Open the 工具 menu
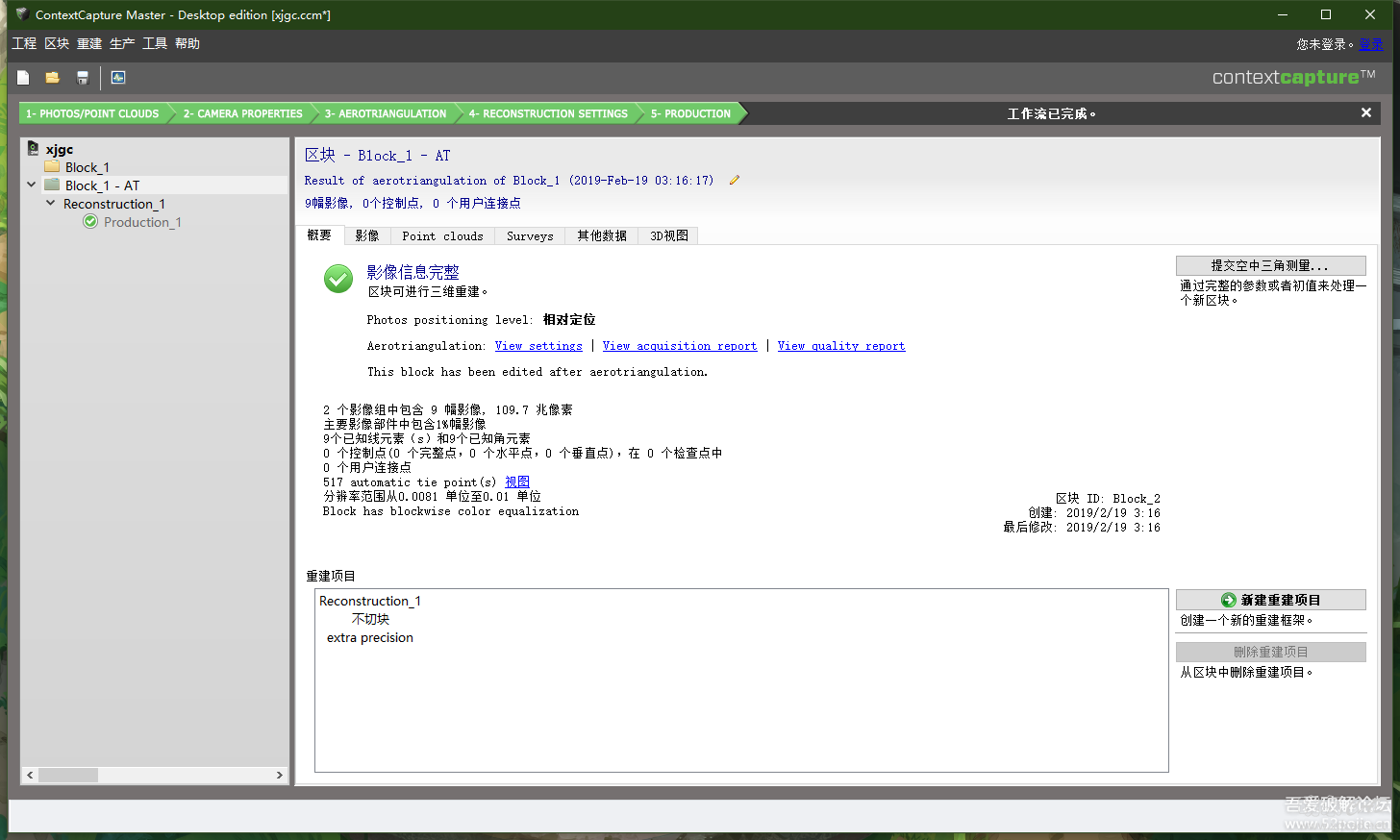Image resolution: width=1400 pixels, height=840 pixels. click(x=155, y=43)
